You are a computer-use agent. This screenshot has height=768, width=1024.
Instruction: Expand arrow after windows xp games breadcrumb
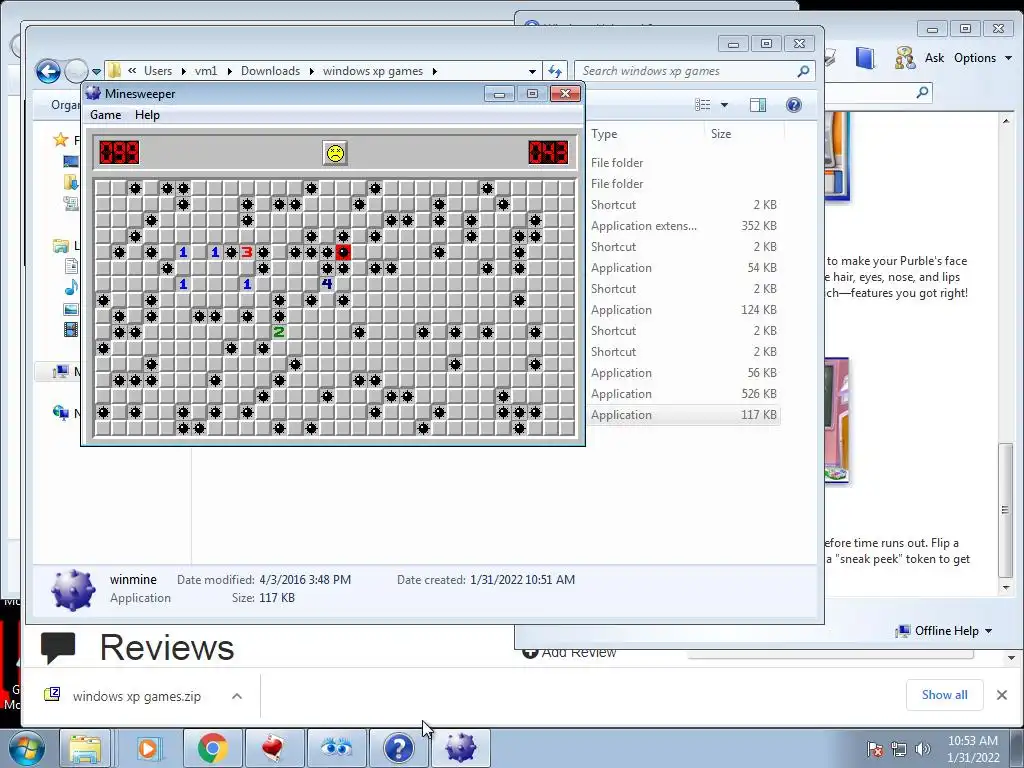(435, 71)
